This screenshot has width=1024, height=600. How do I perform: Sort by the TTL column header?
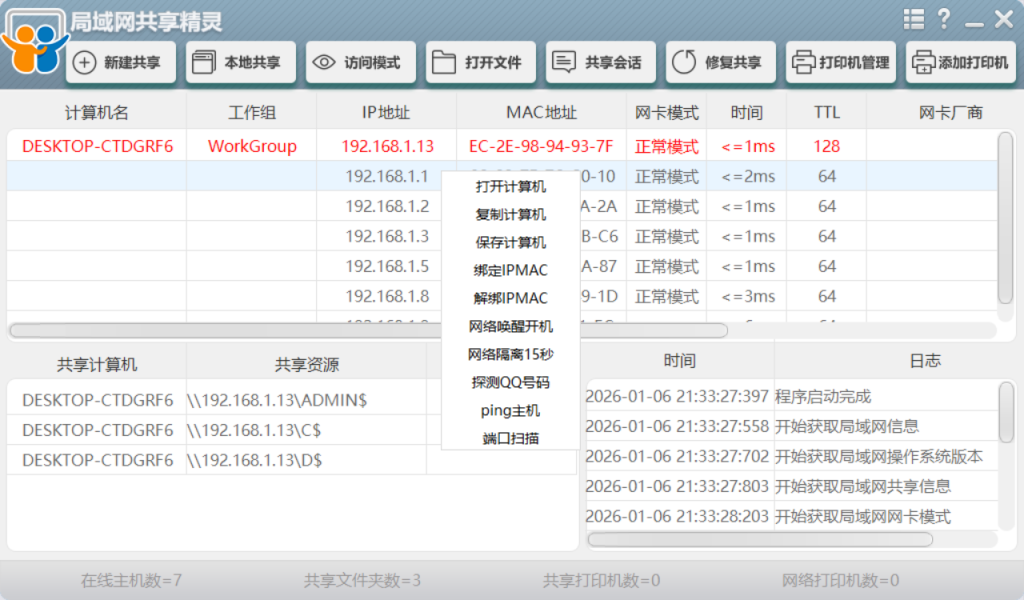point(826,112)
